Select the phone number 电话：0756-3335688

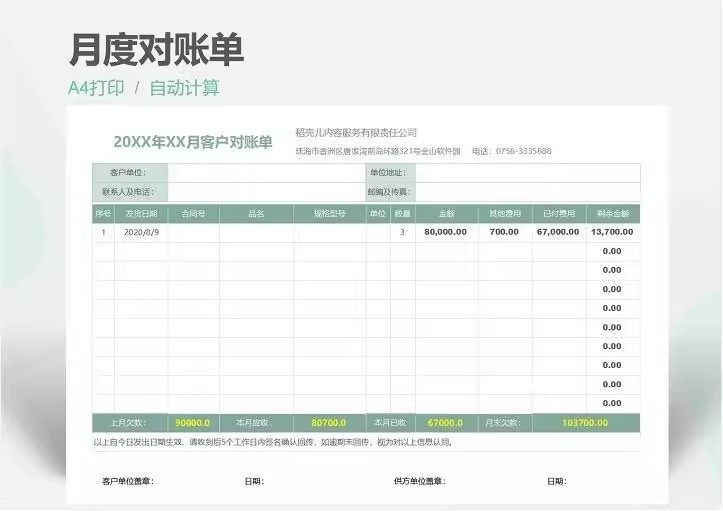[x=512, y=151]
